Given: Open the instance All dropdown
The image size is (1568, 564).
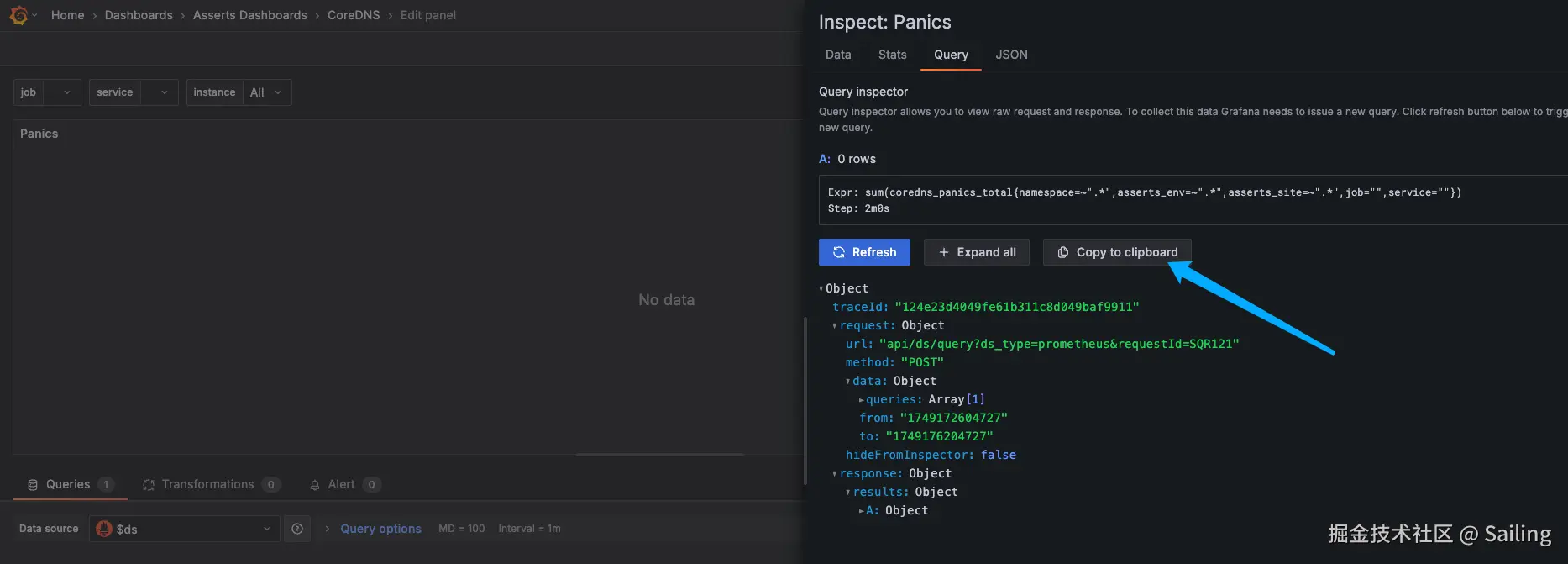Looking at the screenshot, I should [x=267, y=92].
